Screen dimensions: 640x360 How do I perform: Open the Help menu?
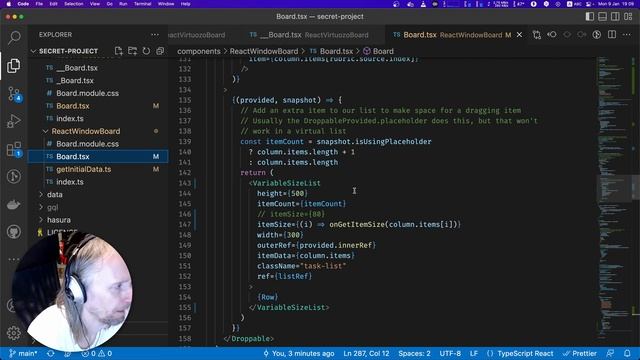[186, 4]
